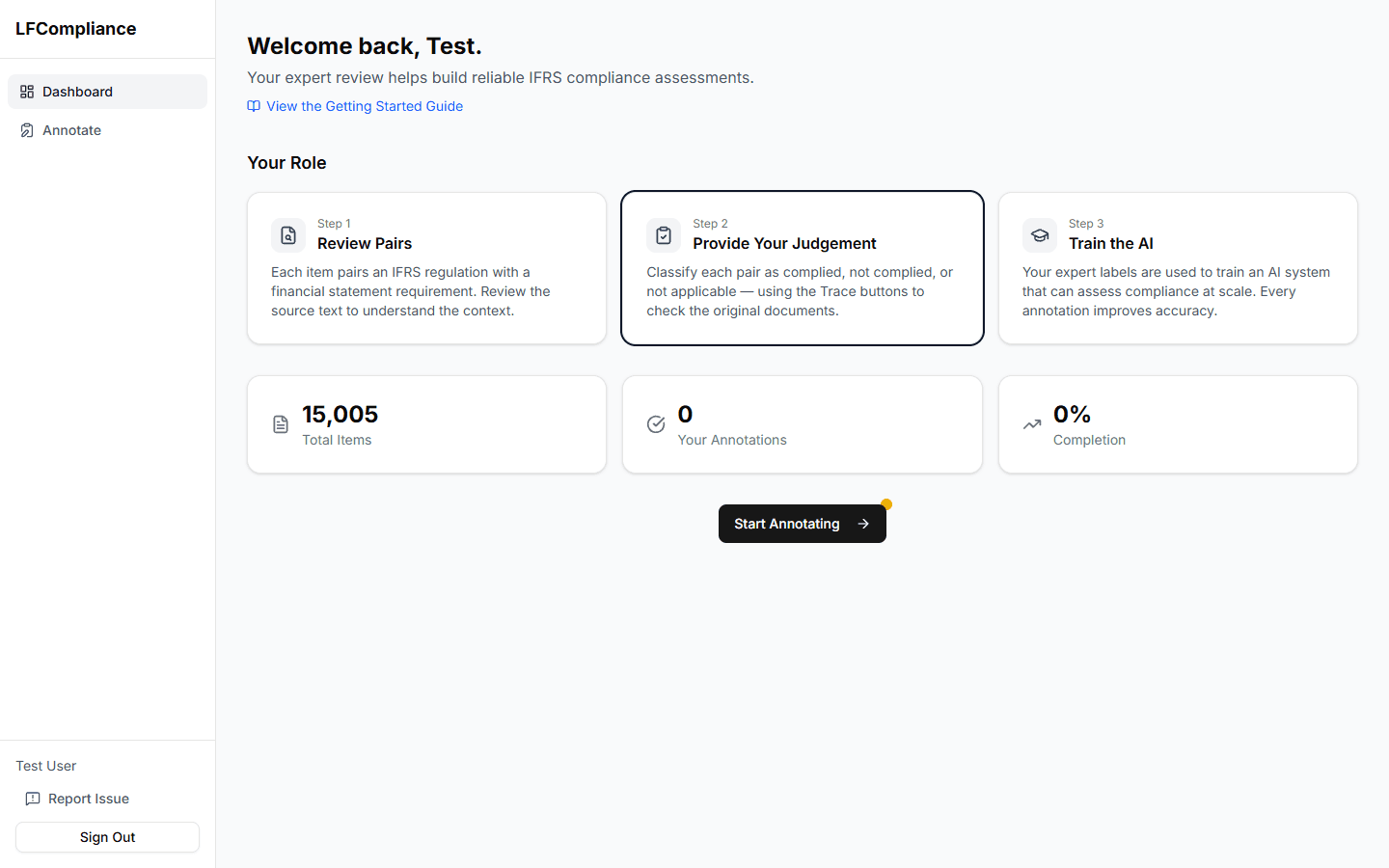Click the LFCompliance logo text
The height and width of the screenshot is (868, 1389).
[75, 29]
